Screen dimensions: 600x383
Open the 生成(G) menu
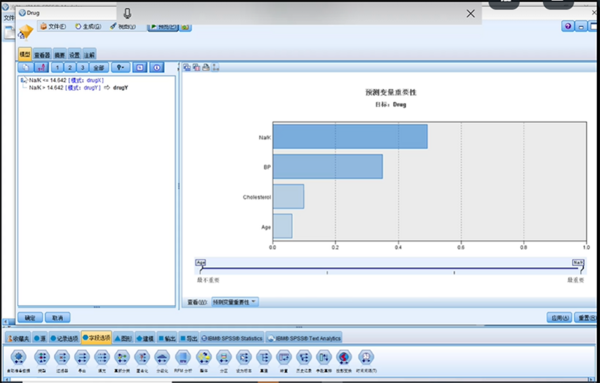pos(88,26)
